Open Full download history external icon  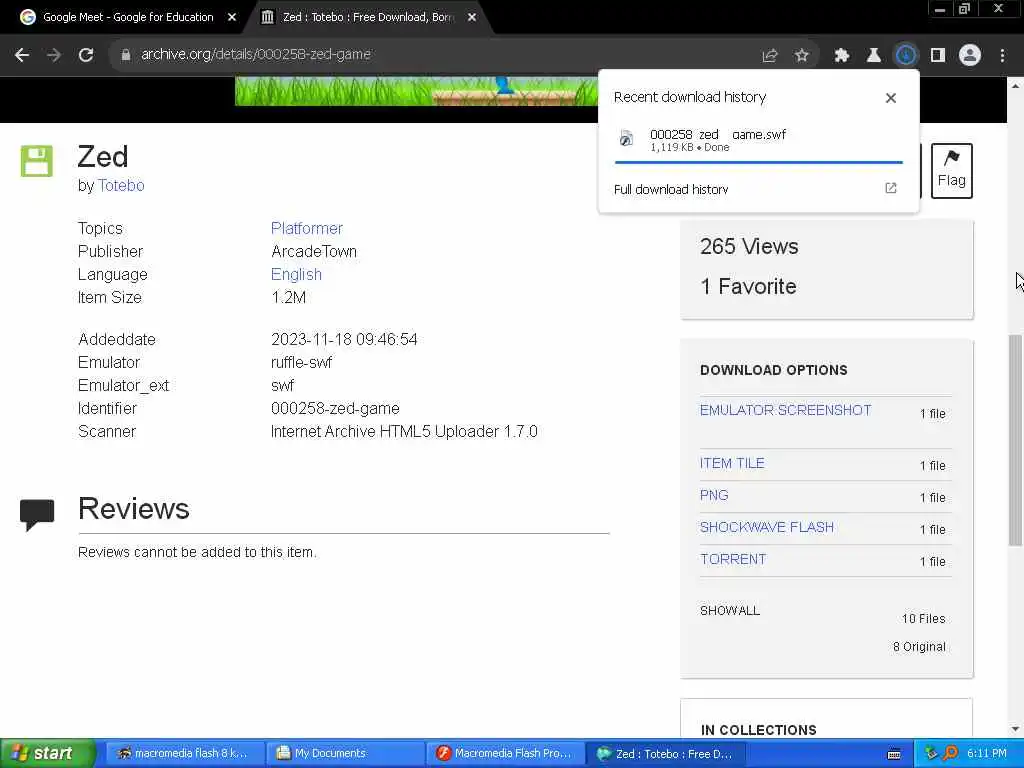(x=891, y=188)
